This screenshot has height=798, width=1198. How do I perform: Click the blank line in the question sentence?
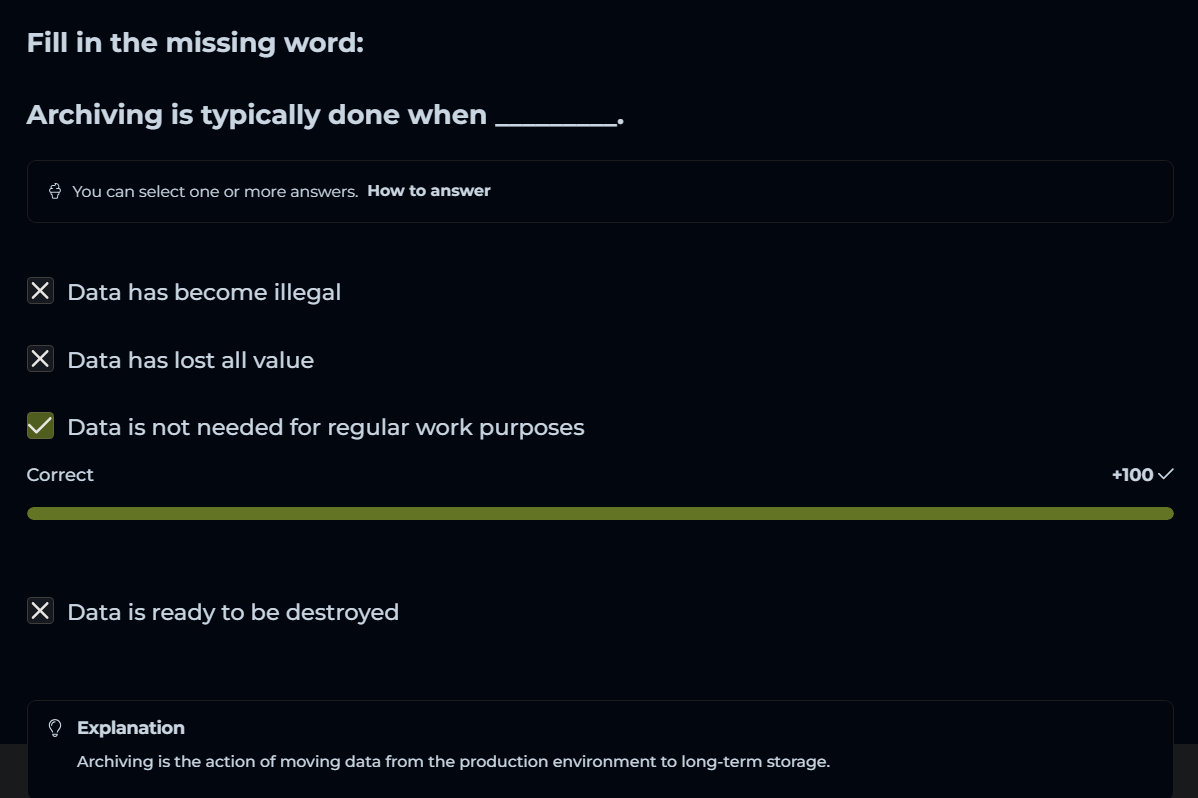pos(556,118)
